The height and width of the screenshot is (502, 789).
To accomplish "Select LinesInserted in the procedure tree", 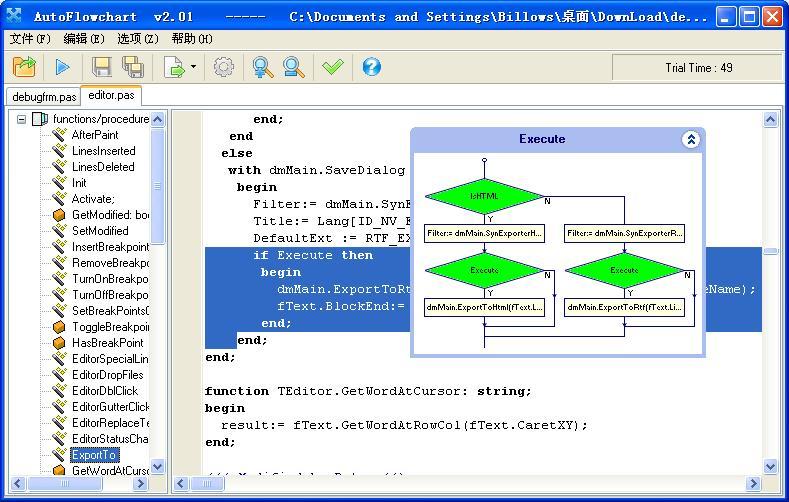I will (104, 151).
